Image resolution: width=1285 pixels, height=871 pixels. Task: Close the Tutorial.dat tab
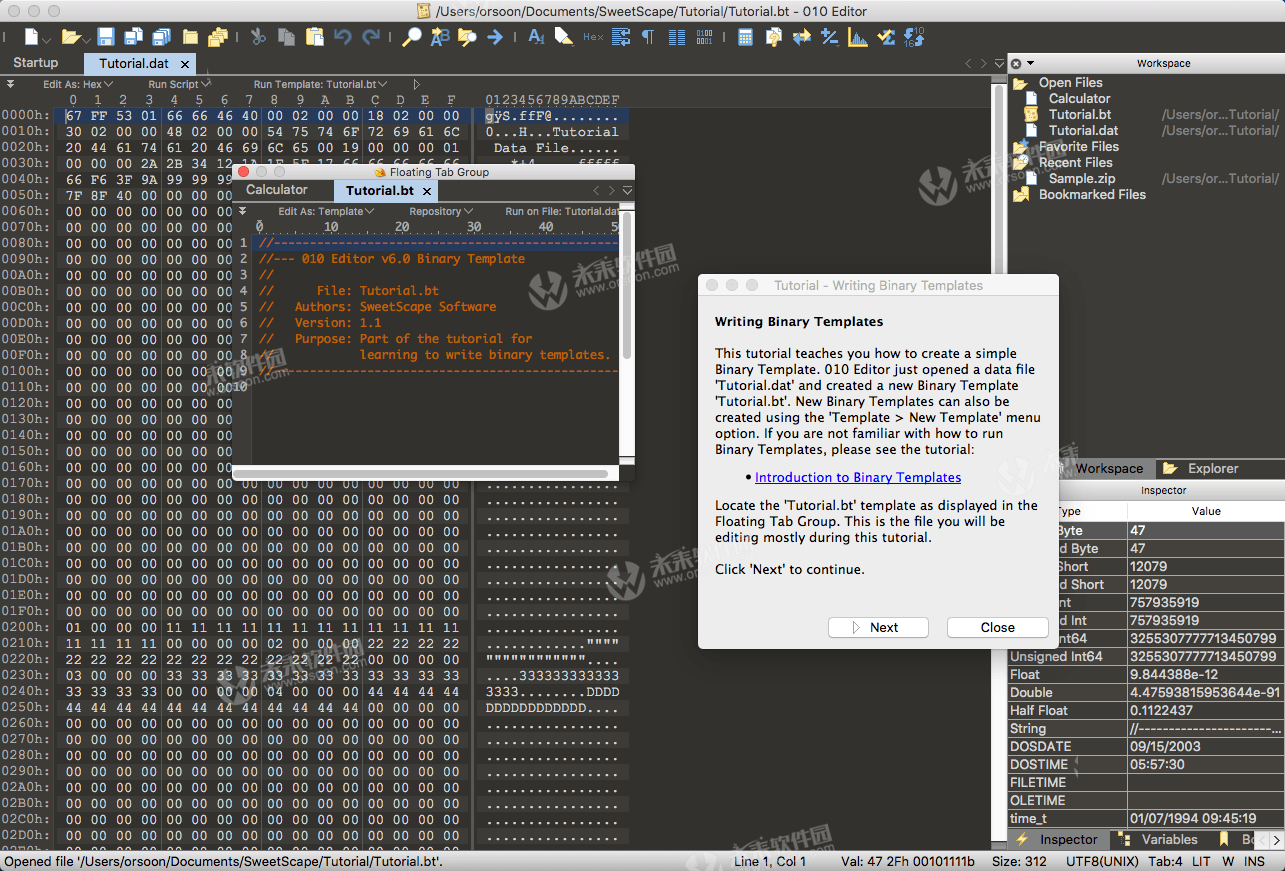point(184,64)
